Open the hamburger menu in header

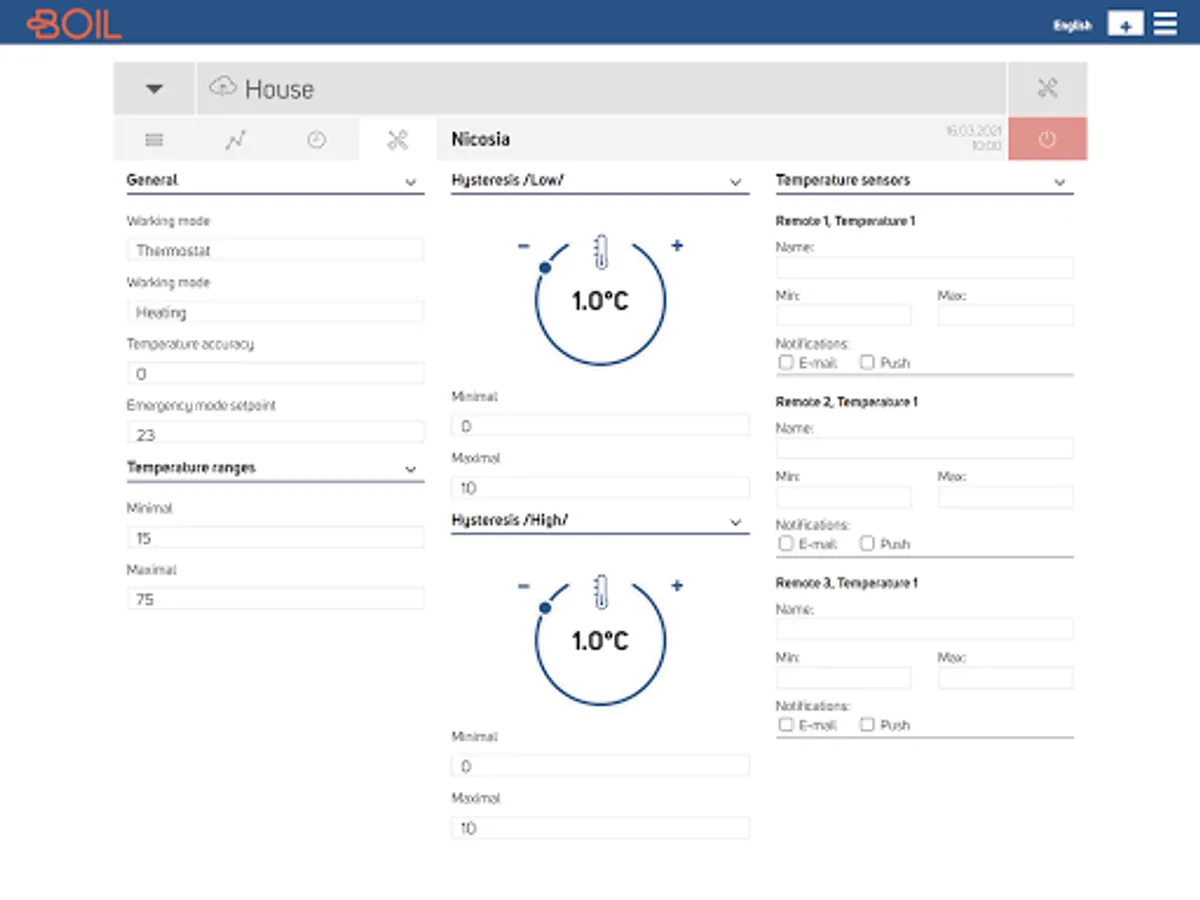click(x=1165, y=24)
